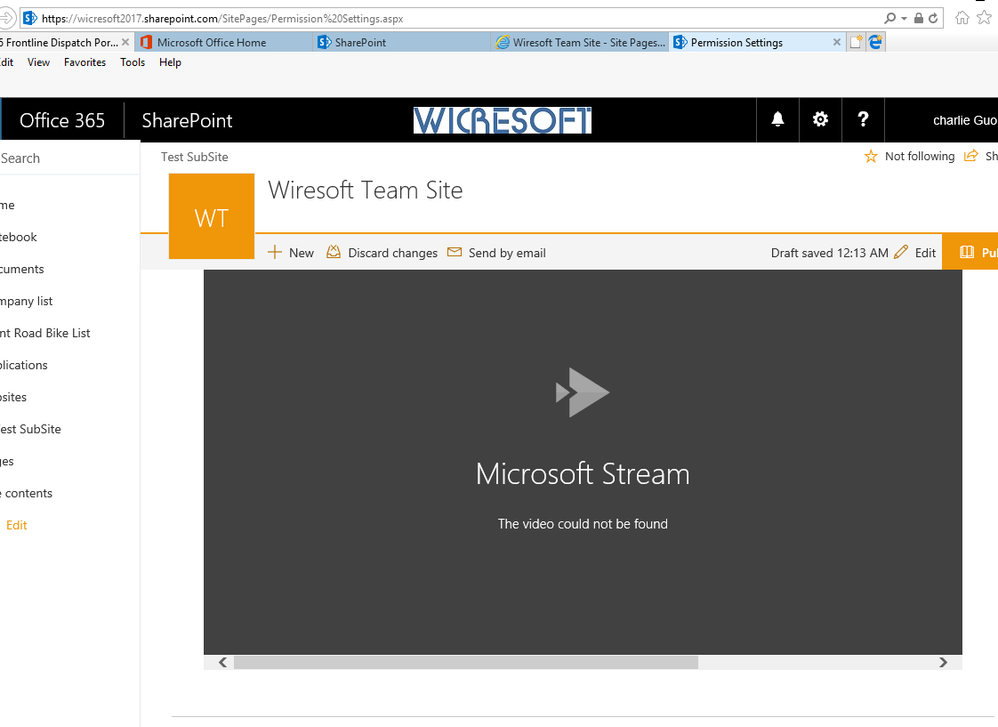Click the address bar padlock icon

tap(918, 18)
